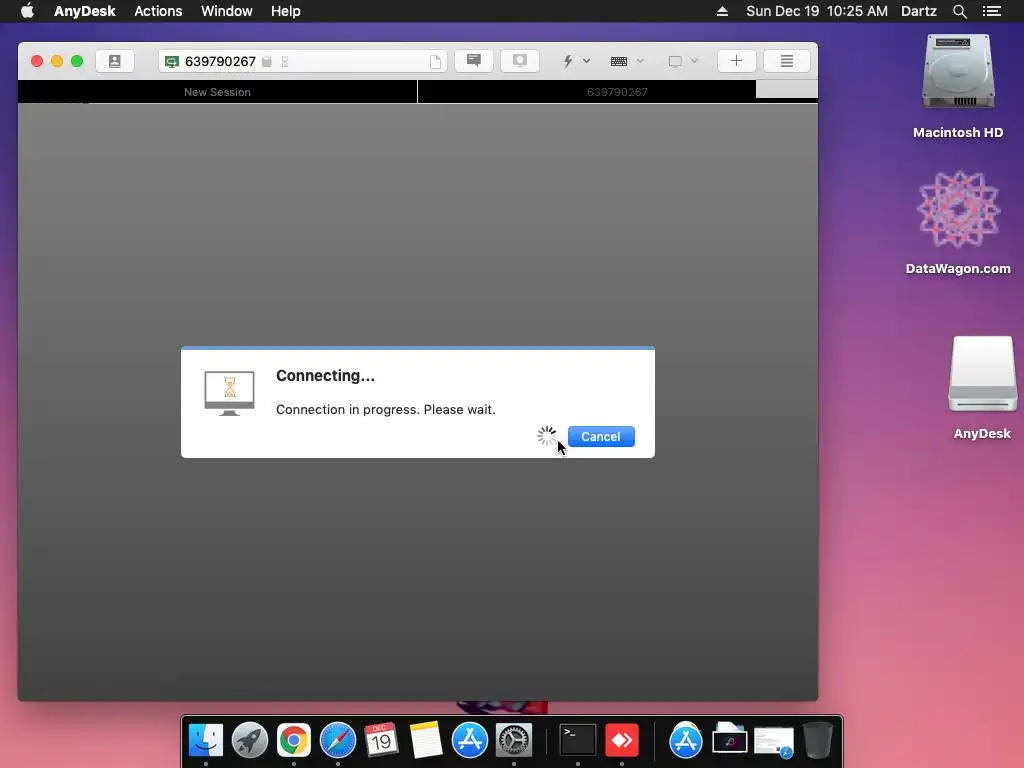The image size is (1024, 768).
Task: Click the Dartz user name in menu bar
Action: point(918,11)
